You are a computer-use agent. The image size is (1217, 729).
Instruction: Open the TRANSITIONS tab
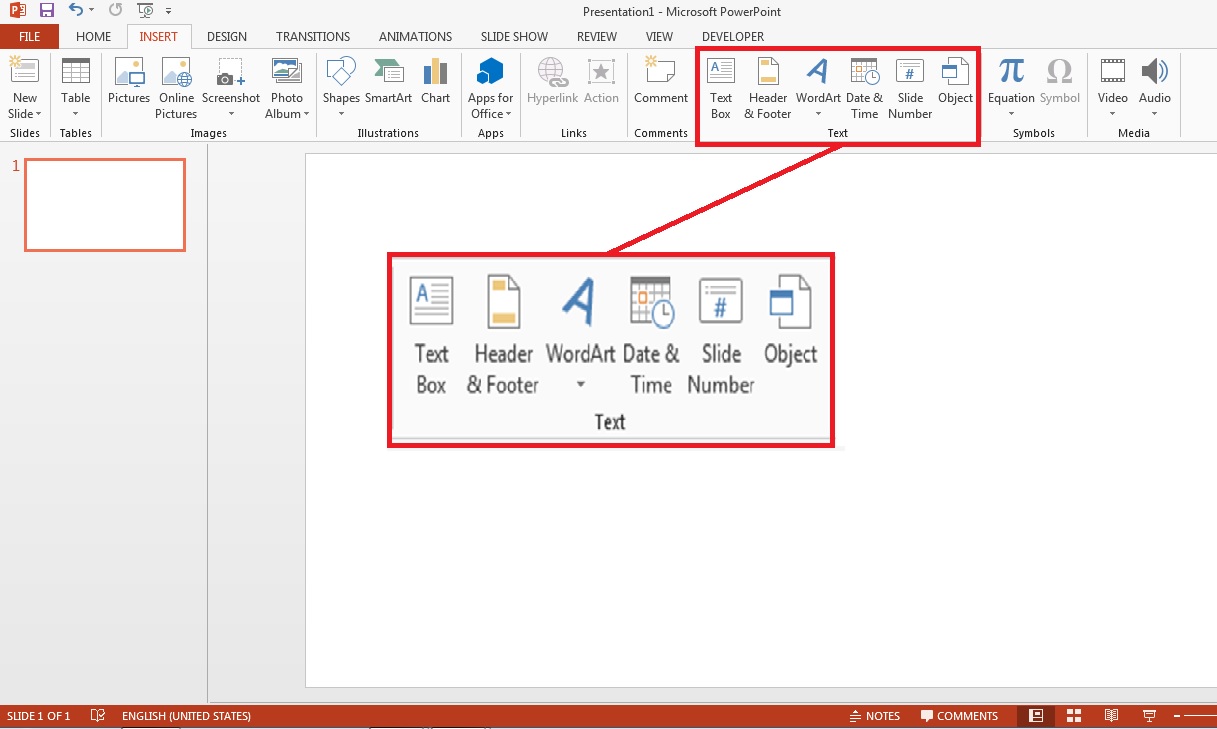pos(312,36)
